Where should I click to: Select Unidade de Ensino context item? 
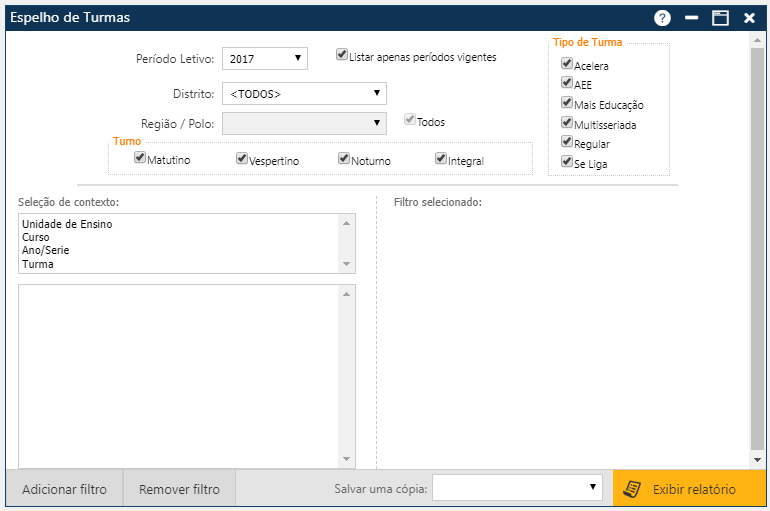pyautogui.click(x=67, y=224)
